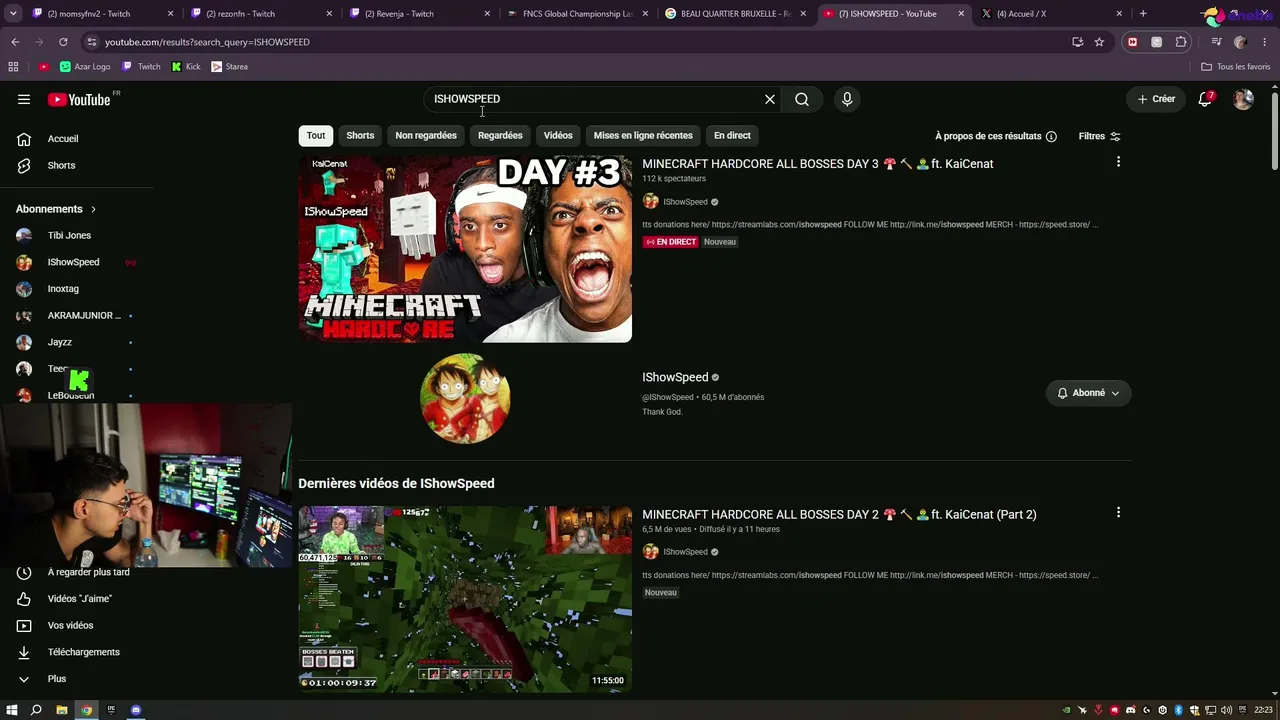The image size is (1280, 720).
Task: Start voice search with the microphone
Action: (847, 99)
